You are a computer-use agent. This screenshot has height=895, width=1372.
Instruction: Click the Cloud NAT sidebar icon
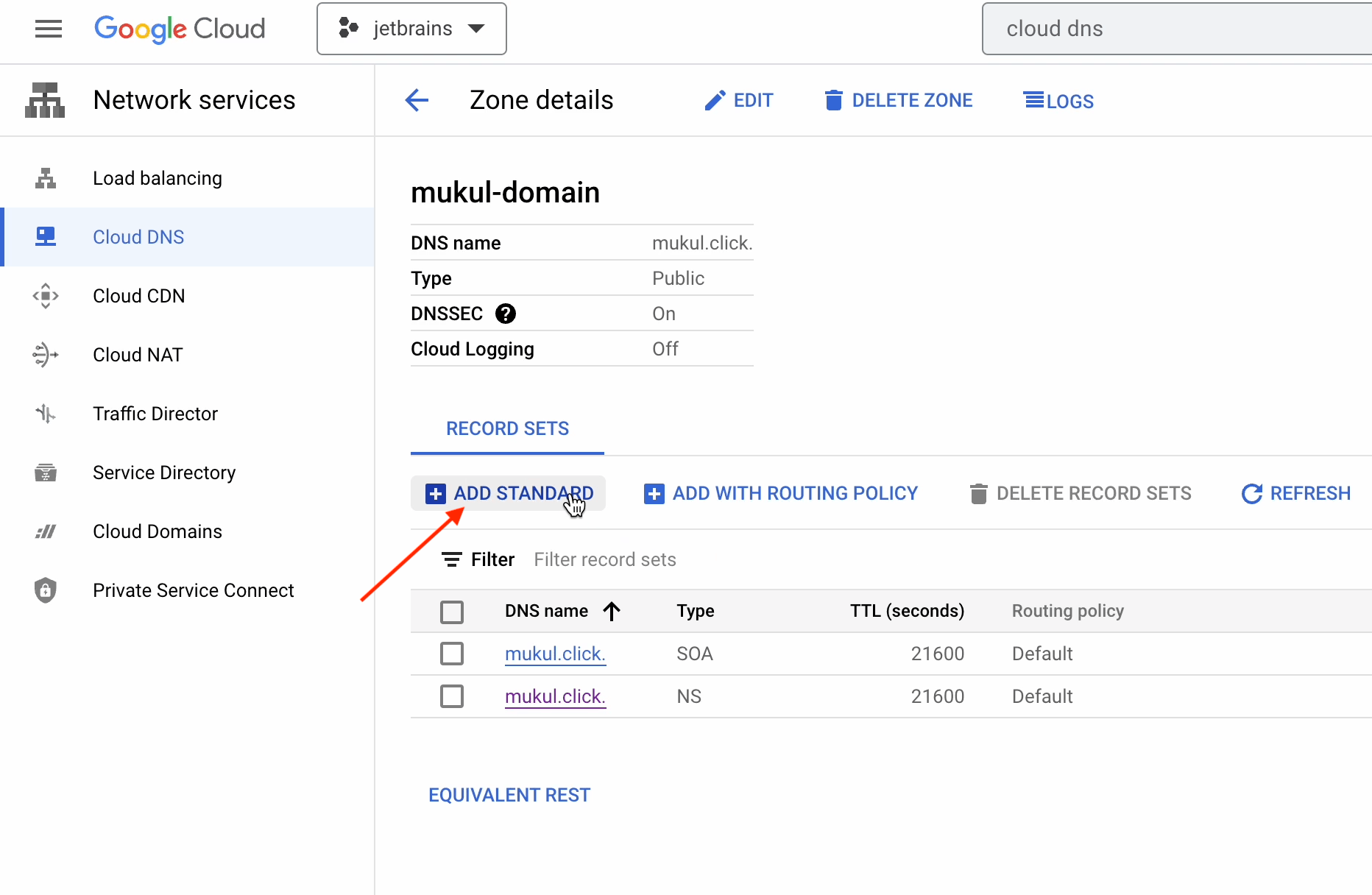click(46, 355)
